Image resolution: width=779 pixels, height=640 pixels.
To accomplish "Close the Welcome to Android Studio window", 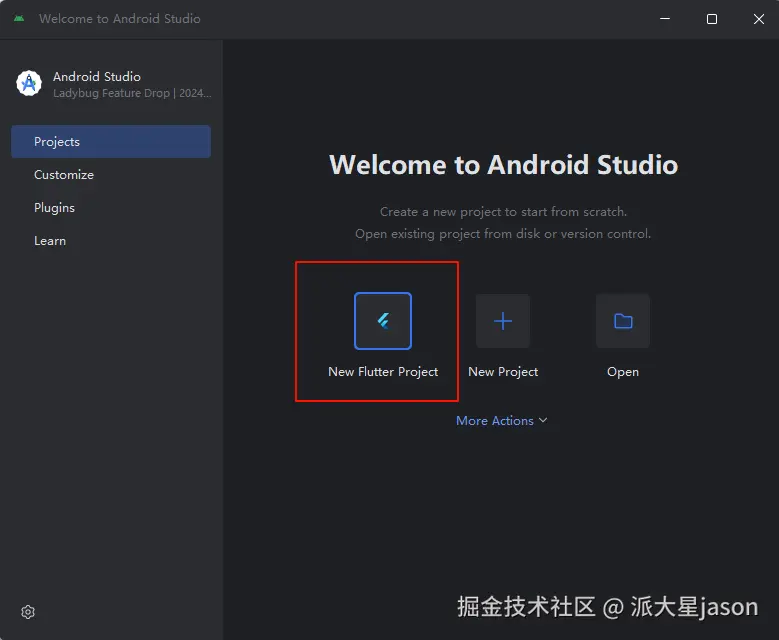I will (x=759, y=19).
